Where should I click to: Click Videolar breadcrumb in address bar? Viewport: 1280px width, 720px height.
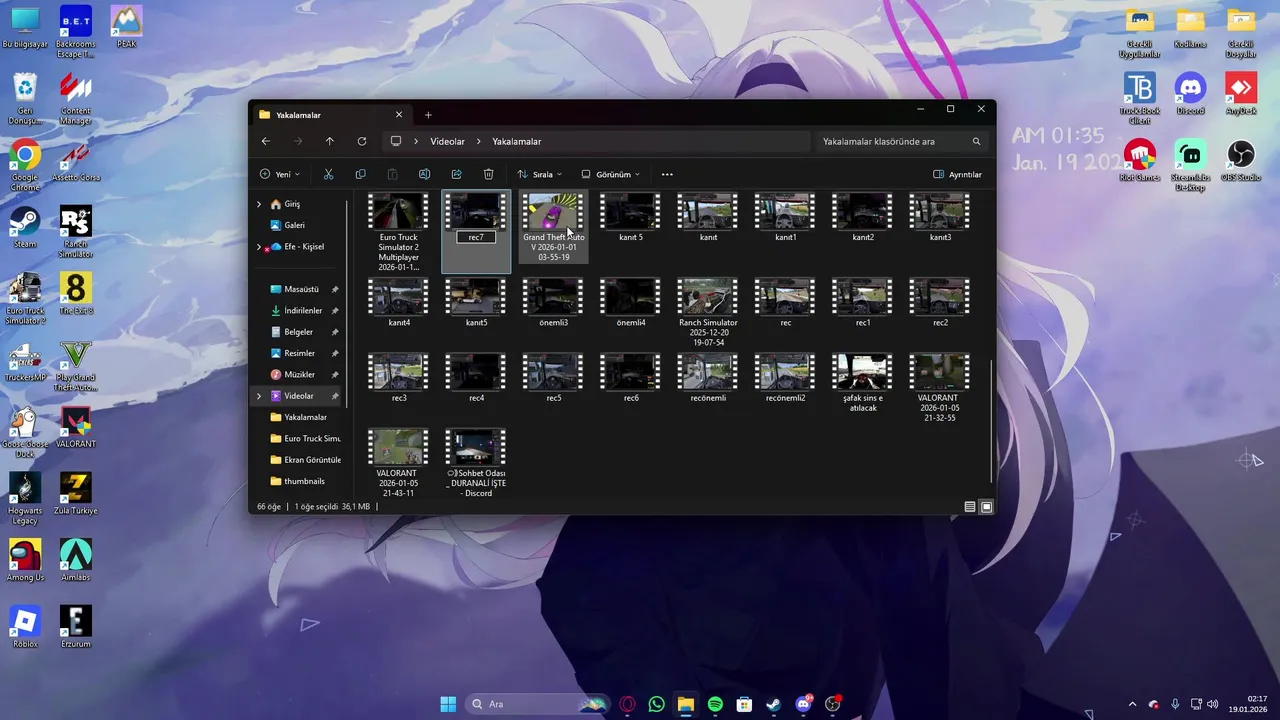(447, 141)
